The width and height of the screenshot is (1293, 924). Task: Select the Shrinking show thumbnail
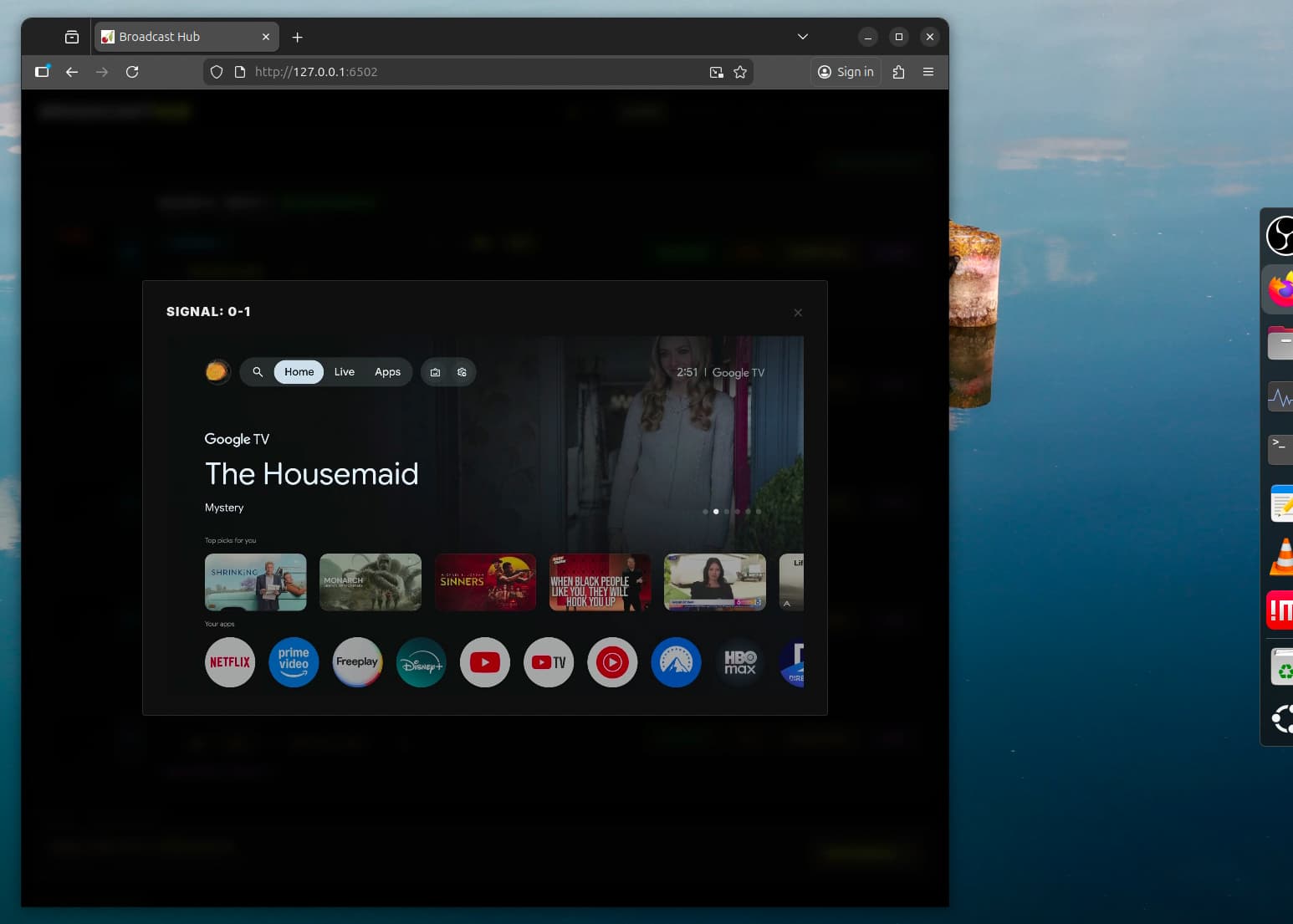[x=256, y=582]
